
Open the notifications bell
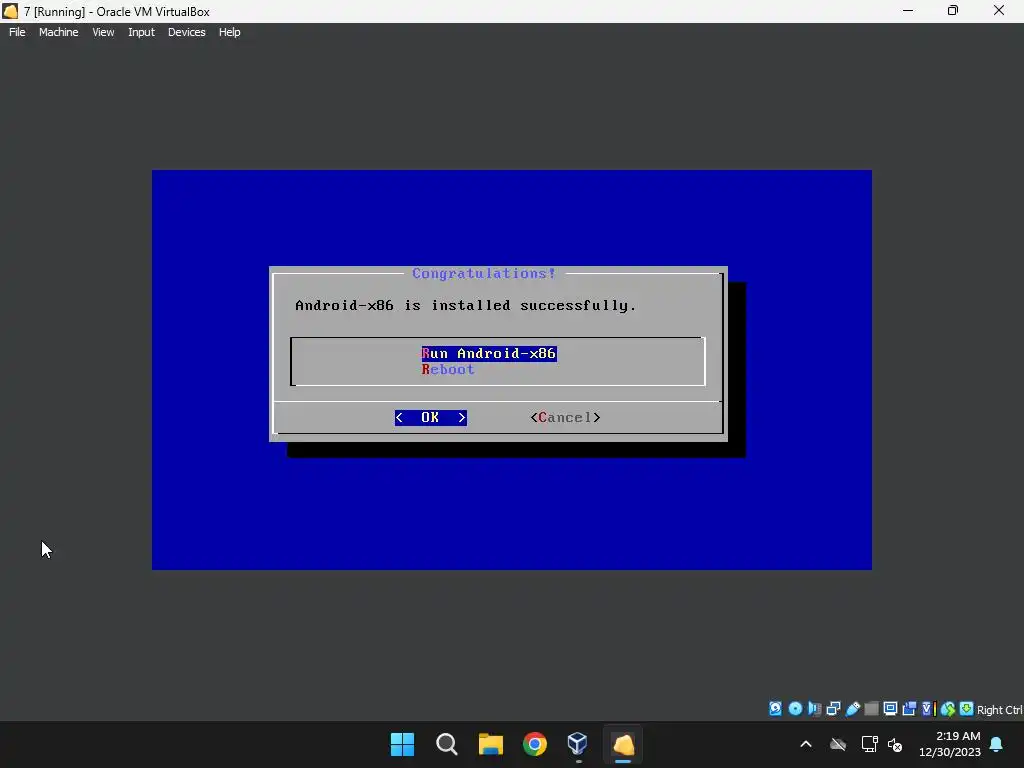coord(997,744)
